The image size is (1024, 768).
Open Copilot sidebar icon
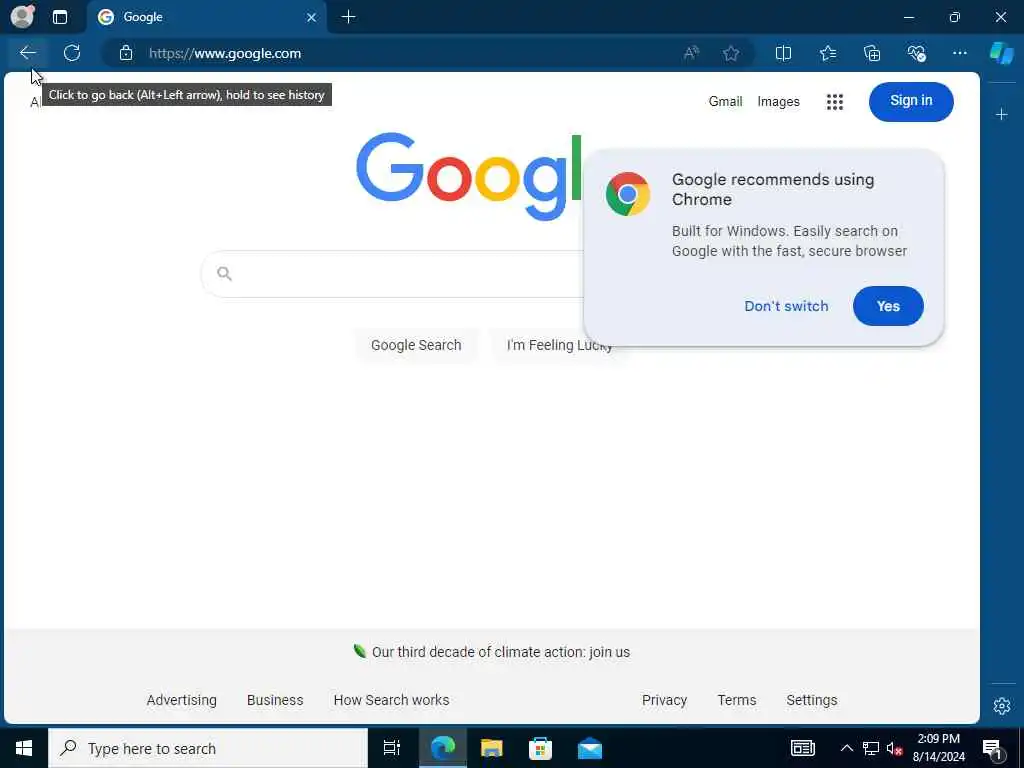(x=1002, y=53)
